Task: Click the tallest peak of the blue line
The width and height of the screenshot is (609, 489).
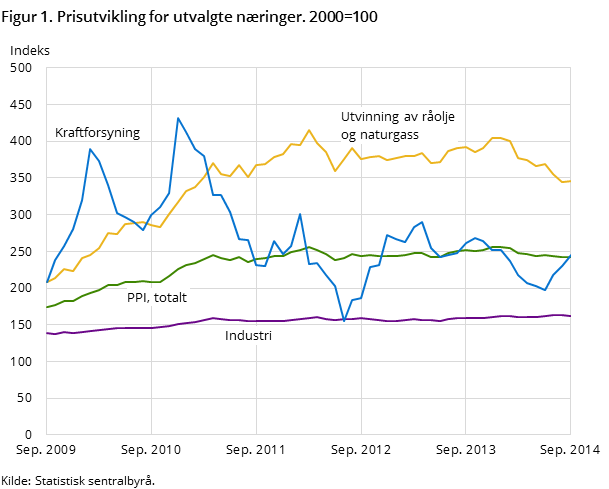Action: [x=178, y=118]
